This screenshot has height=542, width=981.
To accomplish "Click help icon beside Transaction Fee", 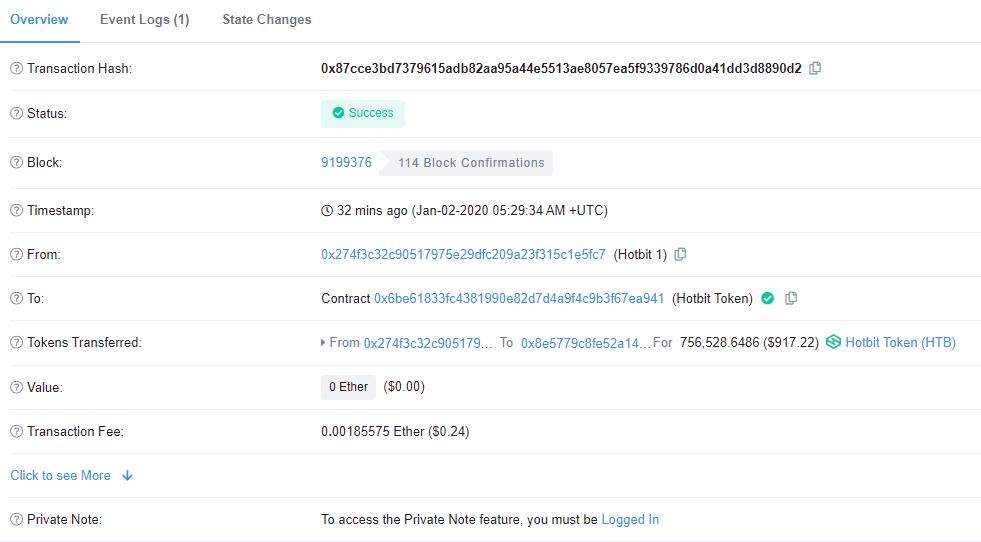I will pyautogui.click(x=16, y=431).
